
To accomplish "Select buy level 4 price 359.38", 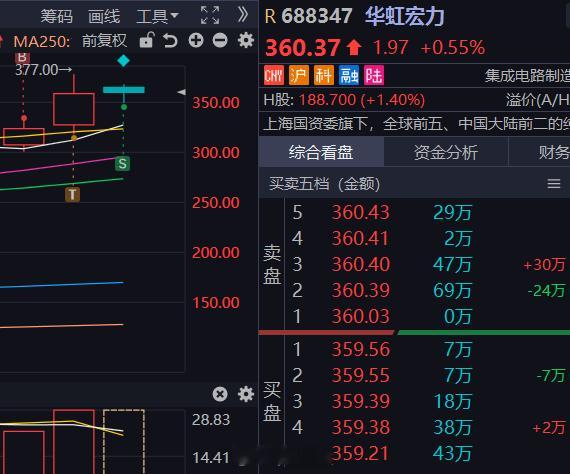I will point(360,427).
